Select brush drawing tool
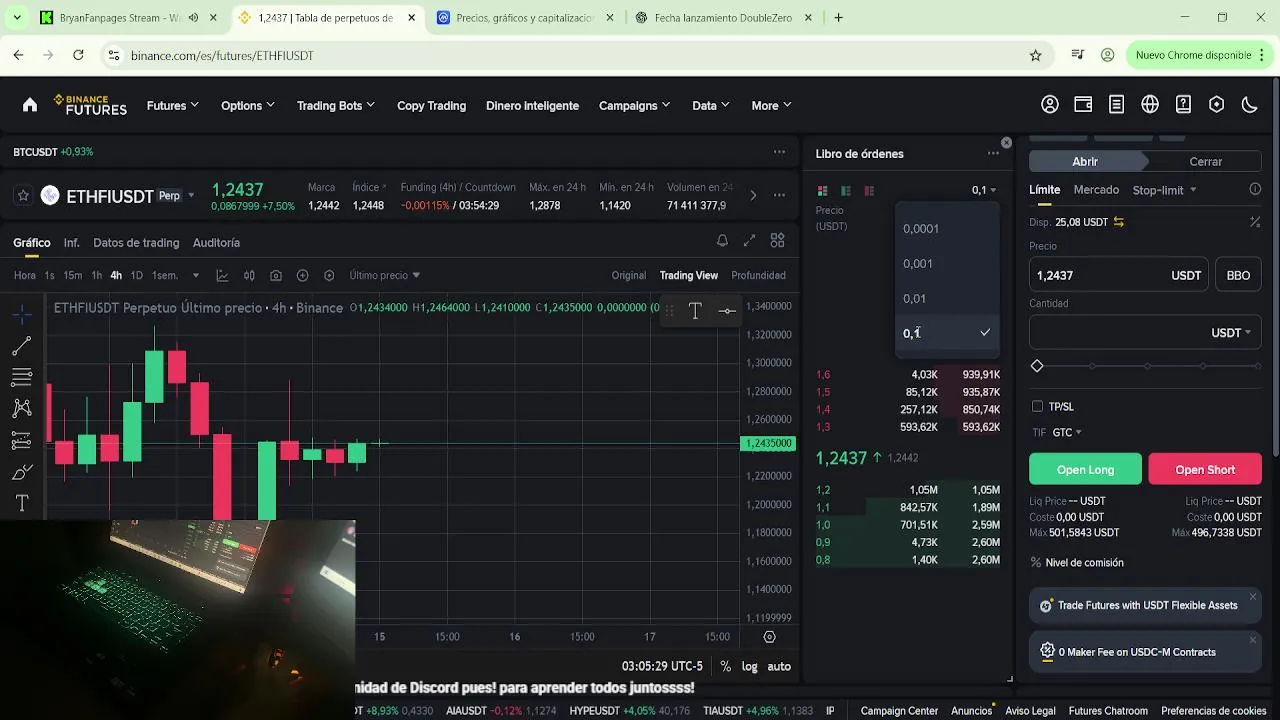The height and width of the screenshot is (720, 1280). [x=22, y=471]
